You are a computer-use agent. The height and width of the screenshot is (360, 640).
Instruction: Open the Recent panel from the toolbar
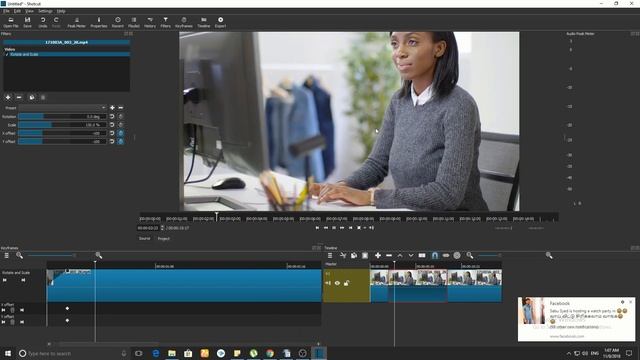[x=118, y=22]
